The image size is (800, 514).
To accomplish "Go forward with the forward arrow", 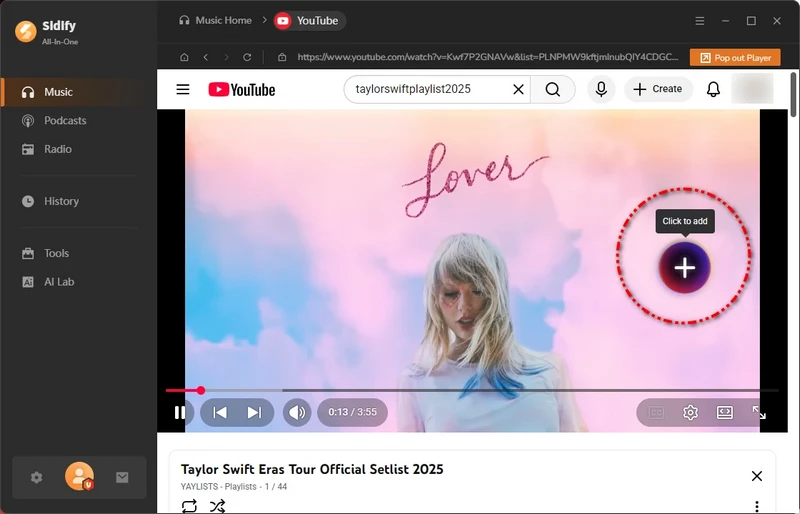I will tap(227, 57).
